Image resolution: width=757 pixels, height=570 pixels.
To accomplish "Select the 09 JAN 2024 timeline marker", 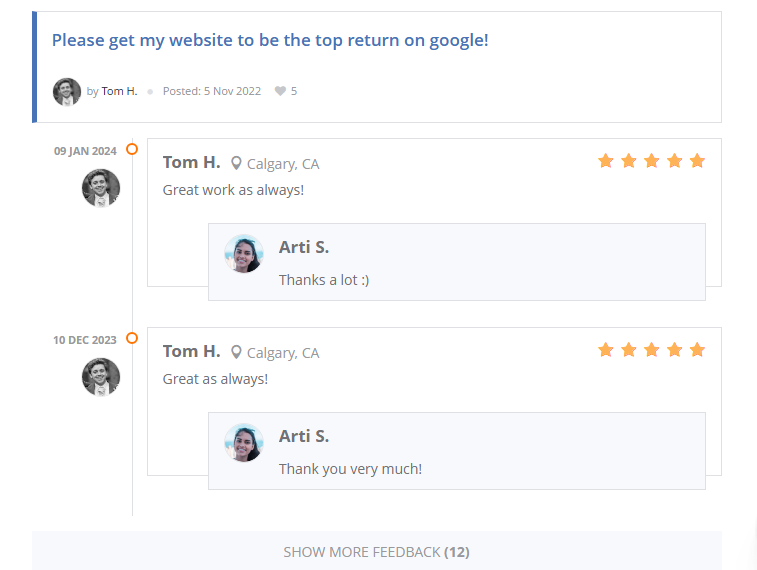I will tap(132, 150).
